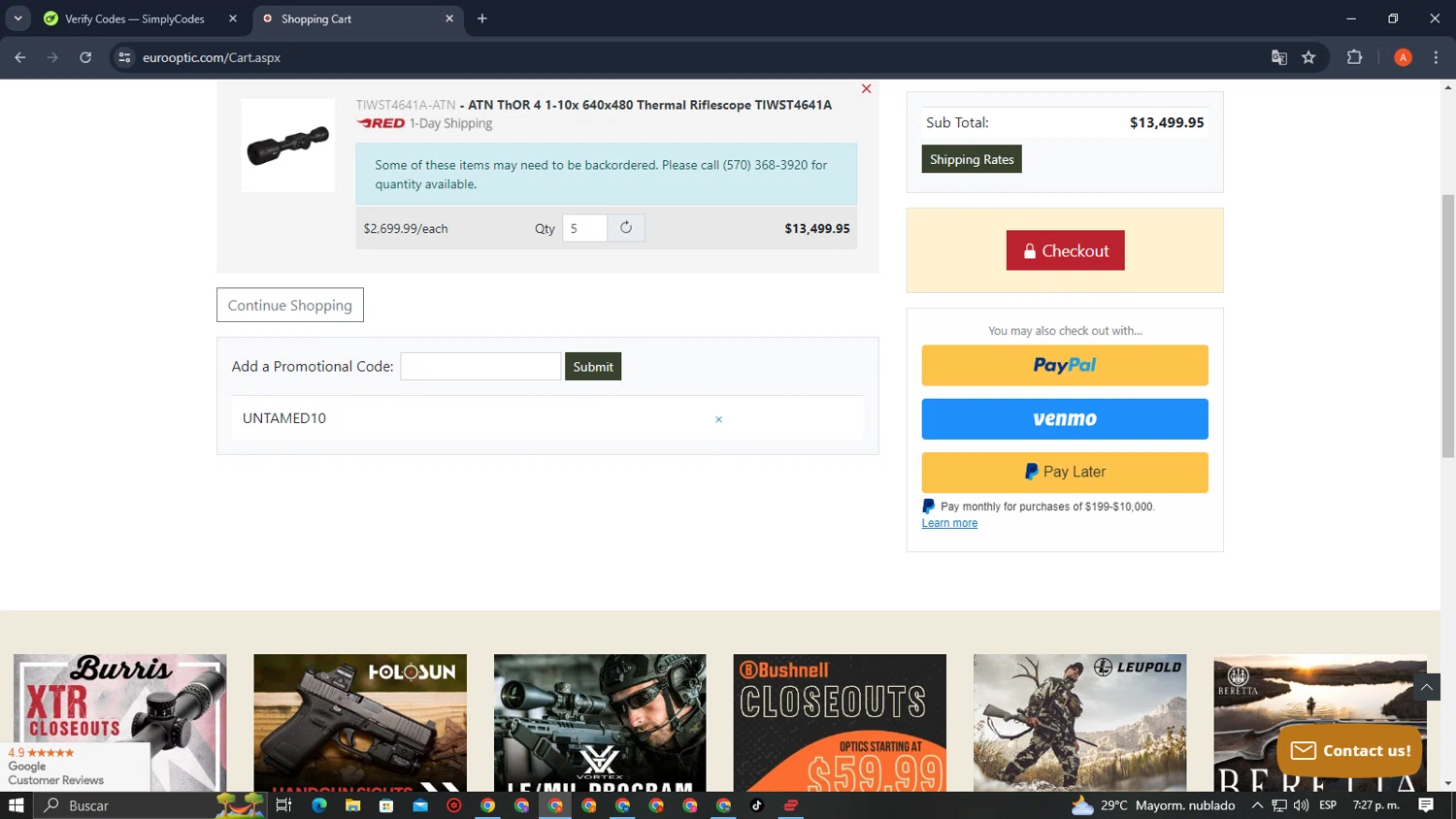
Task: Open the browser extensions icon
Action: [x=1354, y=57]
